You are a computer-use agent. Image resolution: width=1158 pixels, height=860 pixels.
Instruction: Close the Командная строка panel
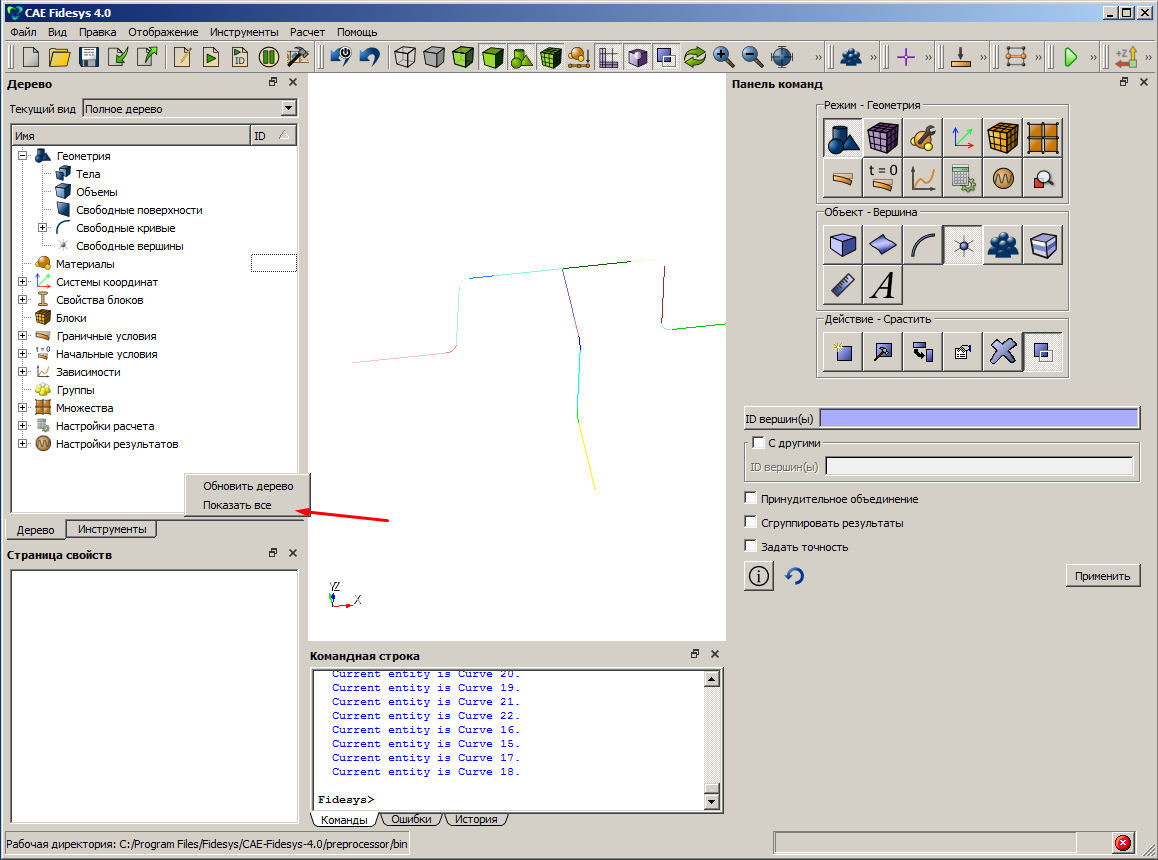coord(715,654)
